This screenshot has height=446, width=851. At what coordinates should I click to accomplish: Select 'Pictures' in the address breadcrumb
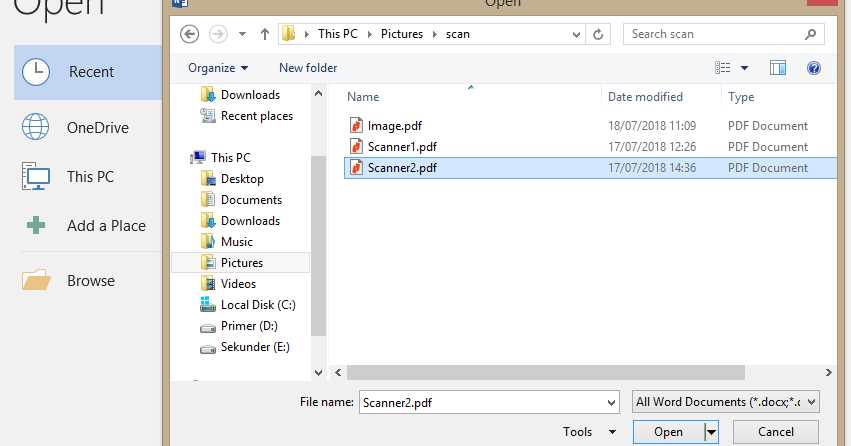click(x=402, y=34)
